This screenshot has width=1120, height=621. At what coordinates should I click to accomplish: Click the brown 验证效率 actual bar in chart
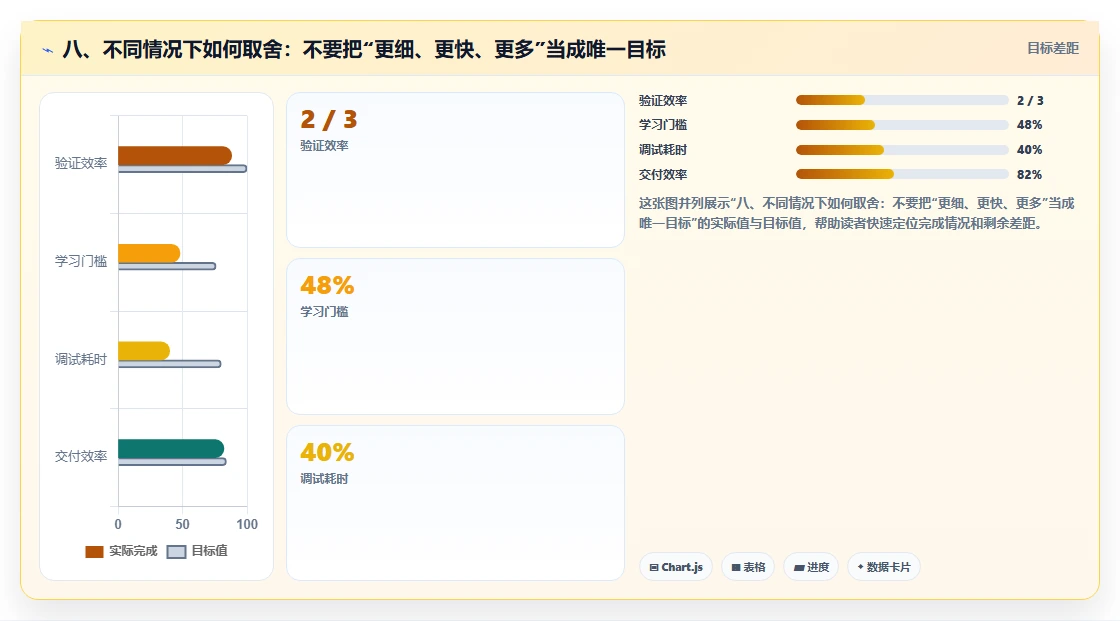click(175, 155)
